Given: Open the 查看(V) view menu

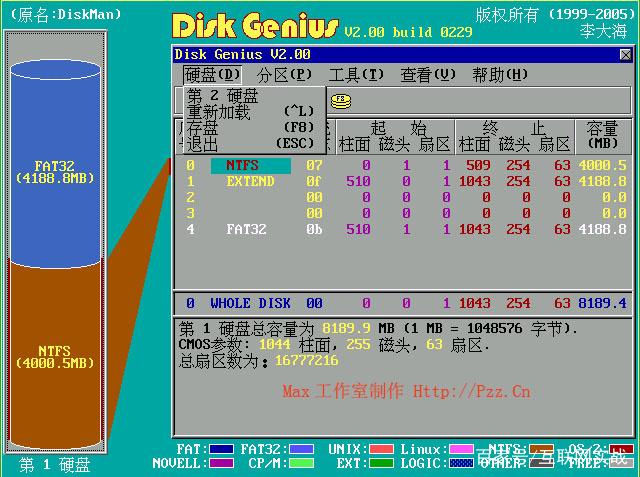Looking at the screenshot, I should [428, 75].
